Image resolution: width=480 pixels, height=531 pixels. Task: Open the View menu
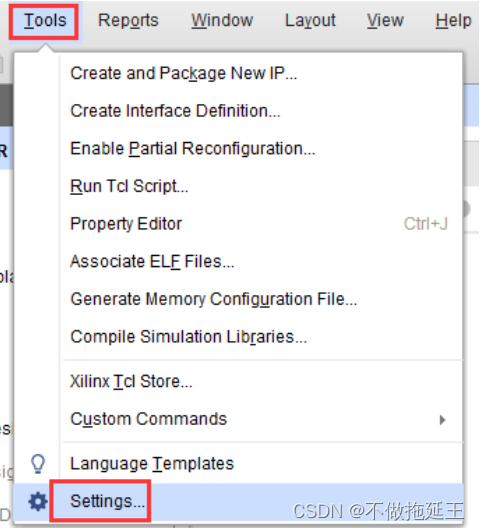[385, 21]
